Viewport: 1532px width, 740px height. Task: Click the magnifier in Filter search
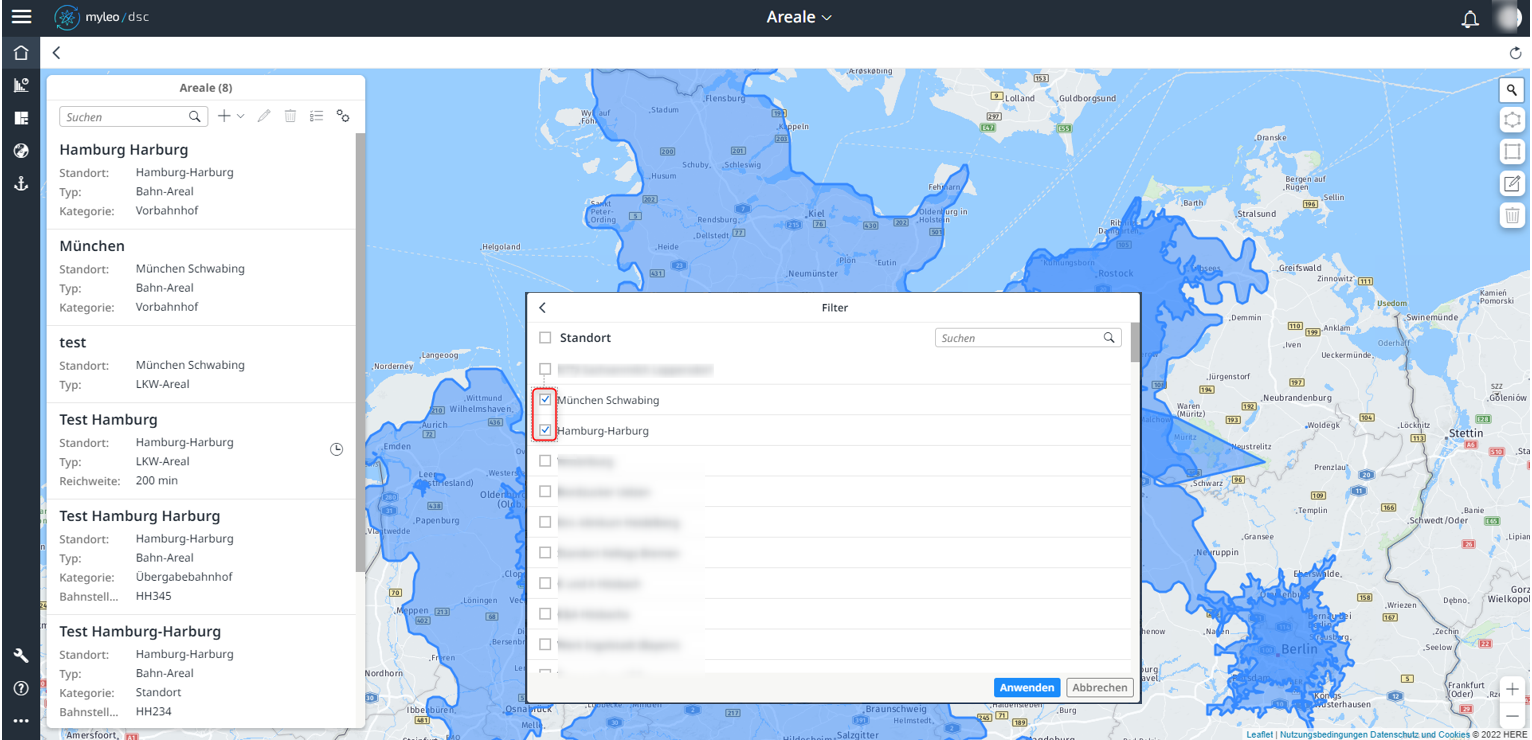coord(1109,338)
